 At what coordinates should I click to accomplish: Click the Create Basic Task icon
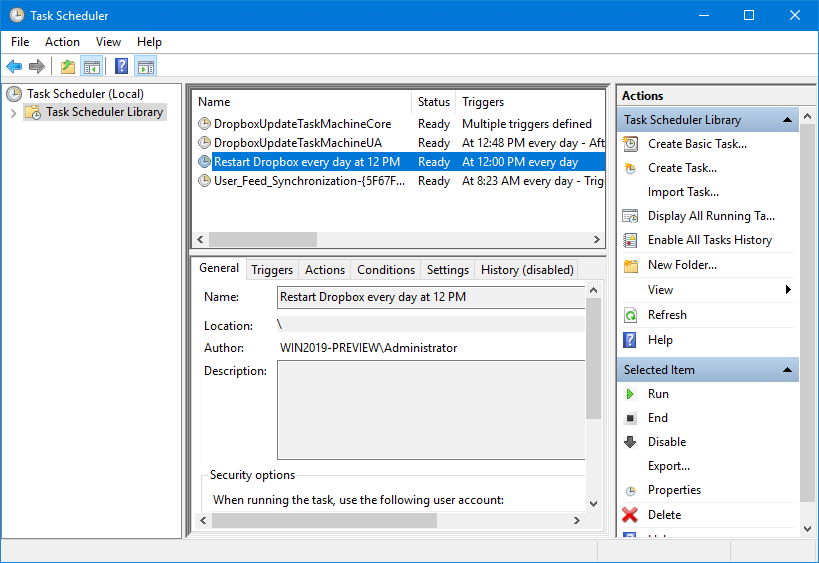(630, 144)
